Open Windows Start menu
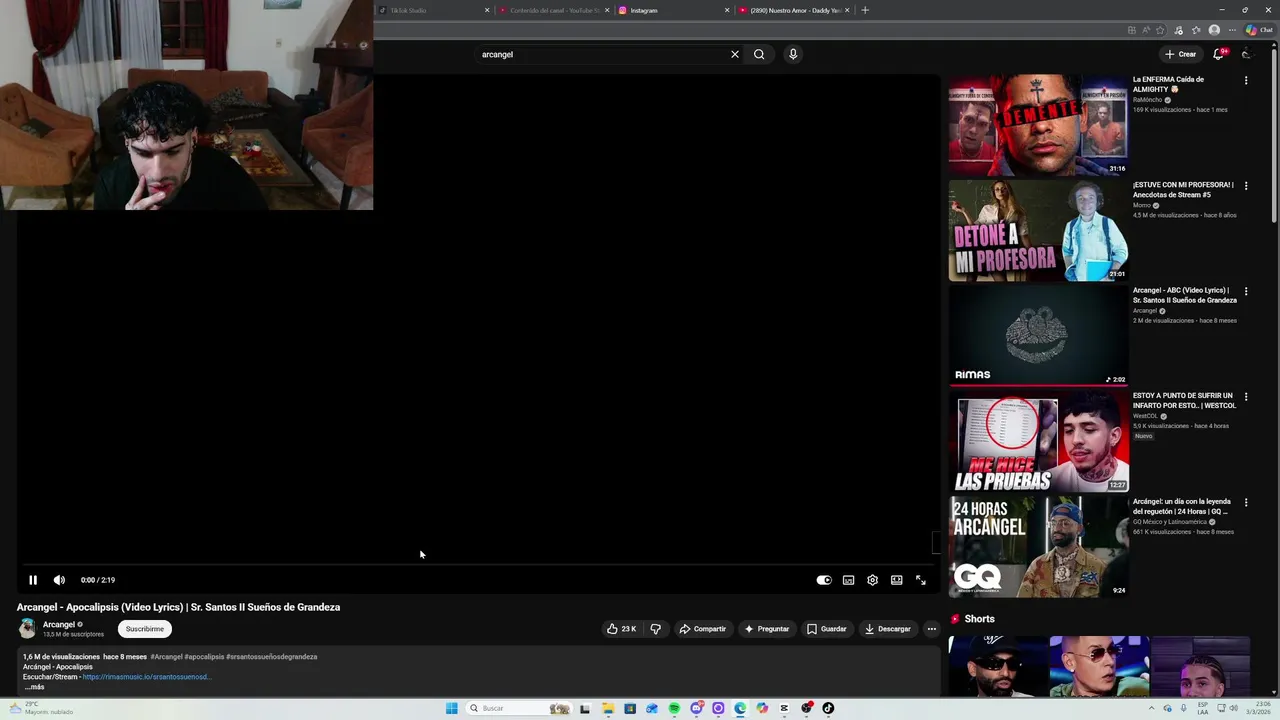The height and width of the screenshot is (720, 1280). tap(452, 708)
